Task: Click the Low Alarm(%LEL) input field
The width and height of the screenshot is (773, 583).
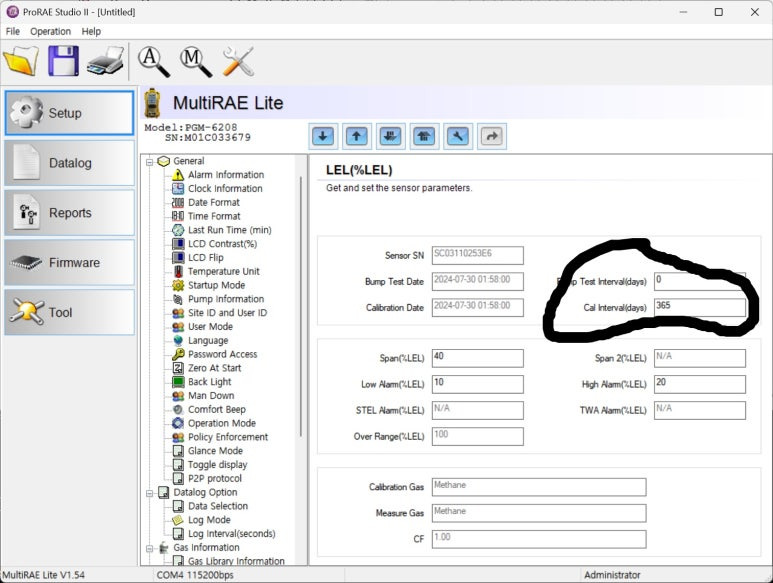Action: [x=478, y=384]
